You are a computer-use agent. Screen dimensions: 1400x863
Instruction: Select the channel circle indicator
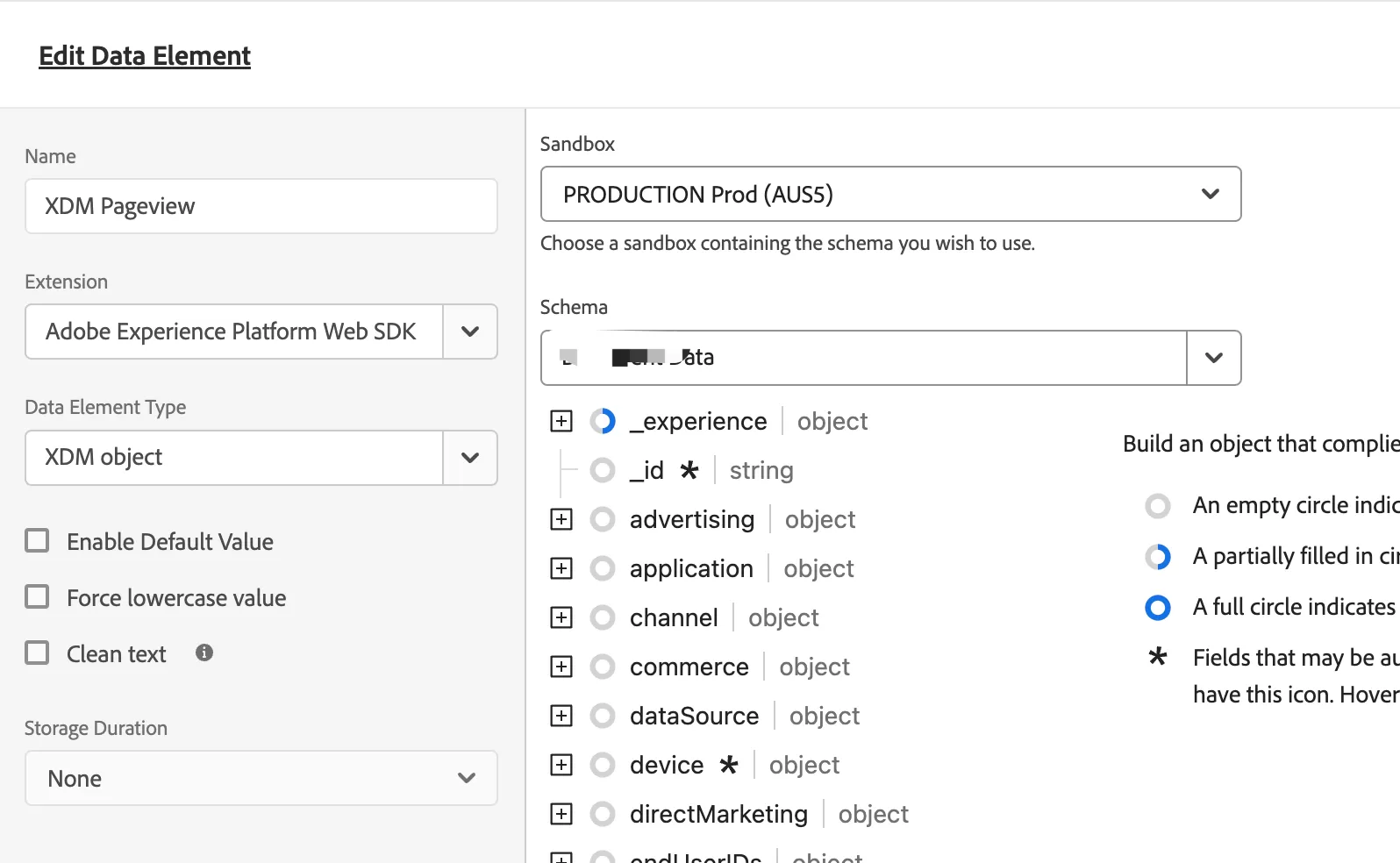point(603,617)
